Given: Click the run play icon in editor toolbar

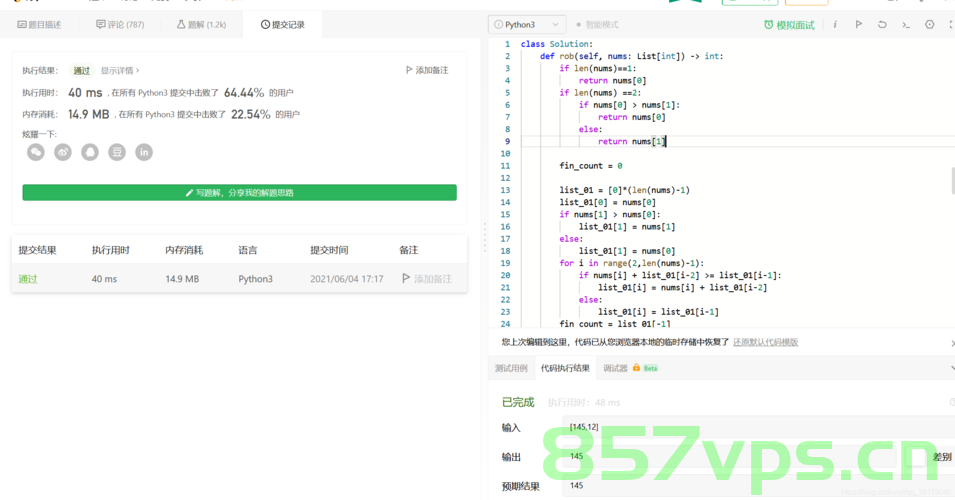Looking at the screenshot, I should click(859, 24).
